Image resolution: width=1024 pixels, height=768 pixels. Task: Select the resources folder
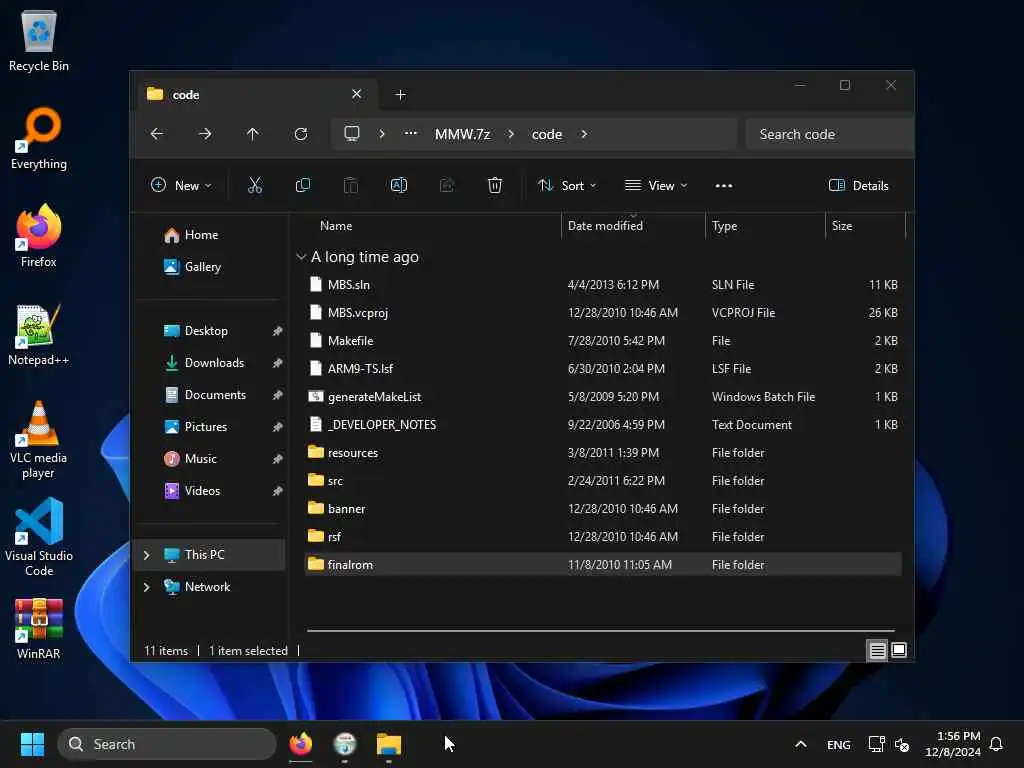[603, 453]
